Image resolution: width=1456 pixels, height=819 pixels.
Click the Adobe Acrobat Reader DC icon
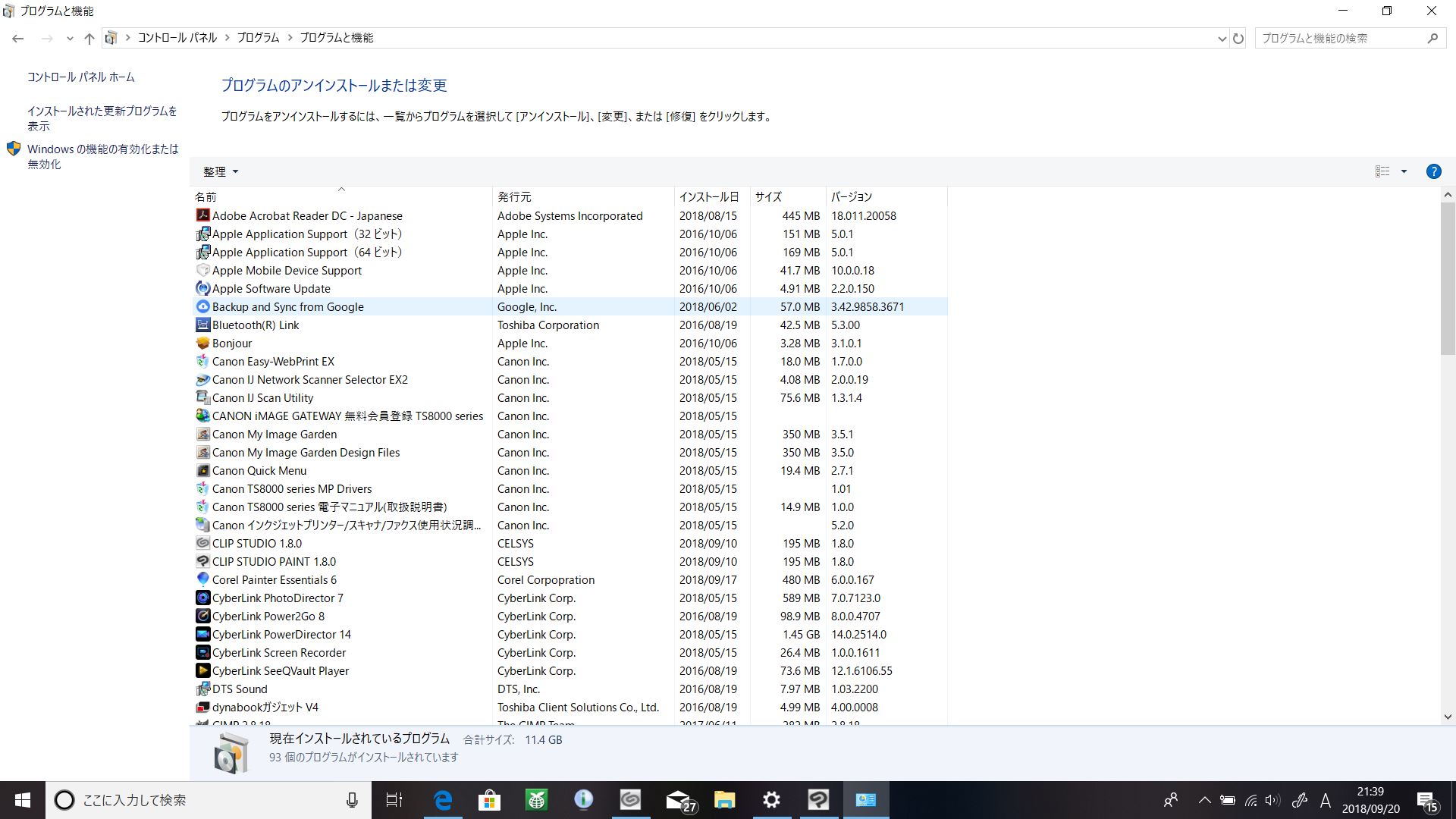(x=202, y=215)
